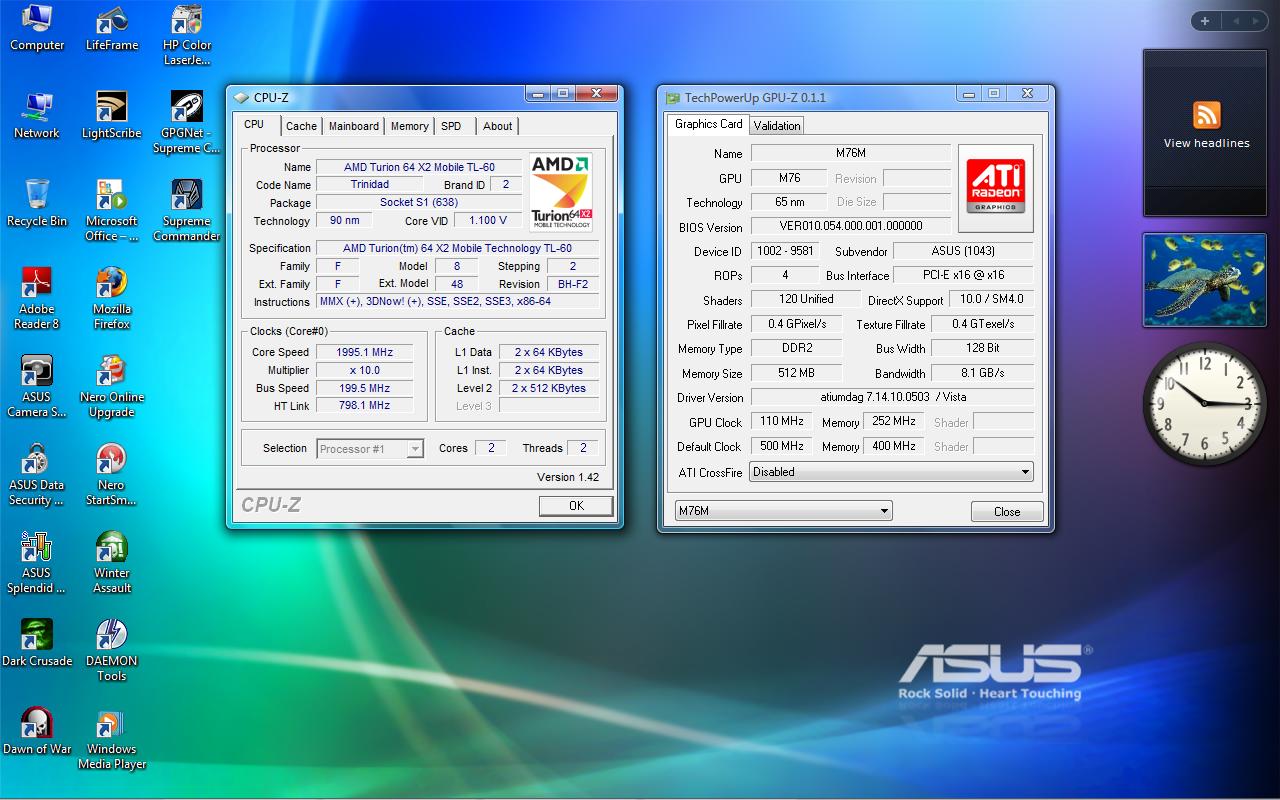Image resolution: width=1280 pixels, height=800 pixels.
Task: Click the sea turtle slideshow gadget thumbnail
Action: coord(1203,280)
